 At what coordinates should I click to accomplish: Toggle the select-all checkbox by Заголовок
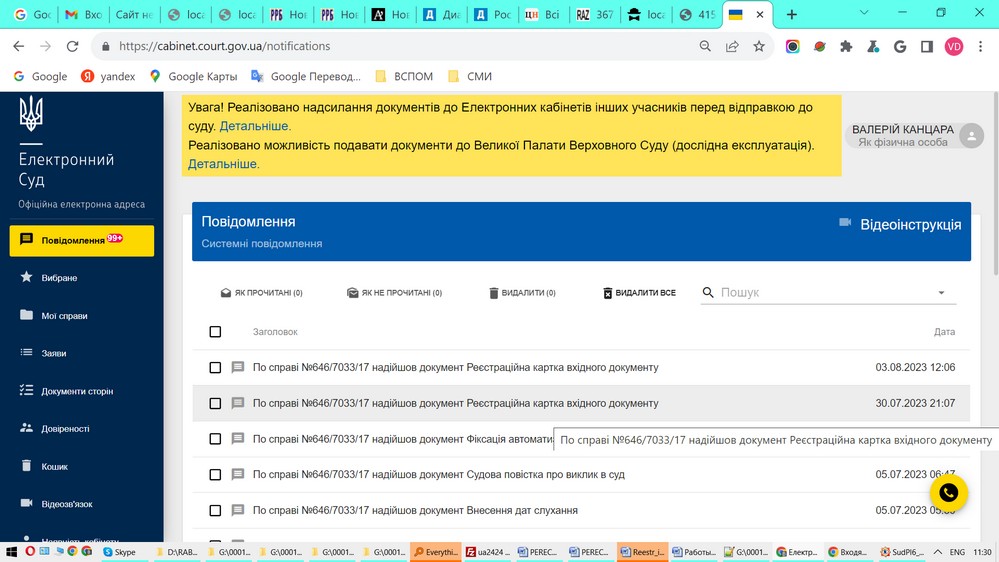(x=215, y=331)
